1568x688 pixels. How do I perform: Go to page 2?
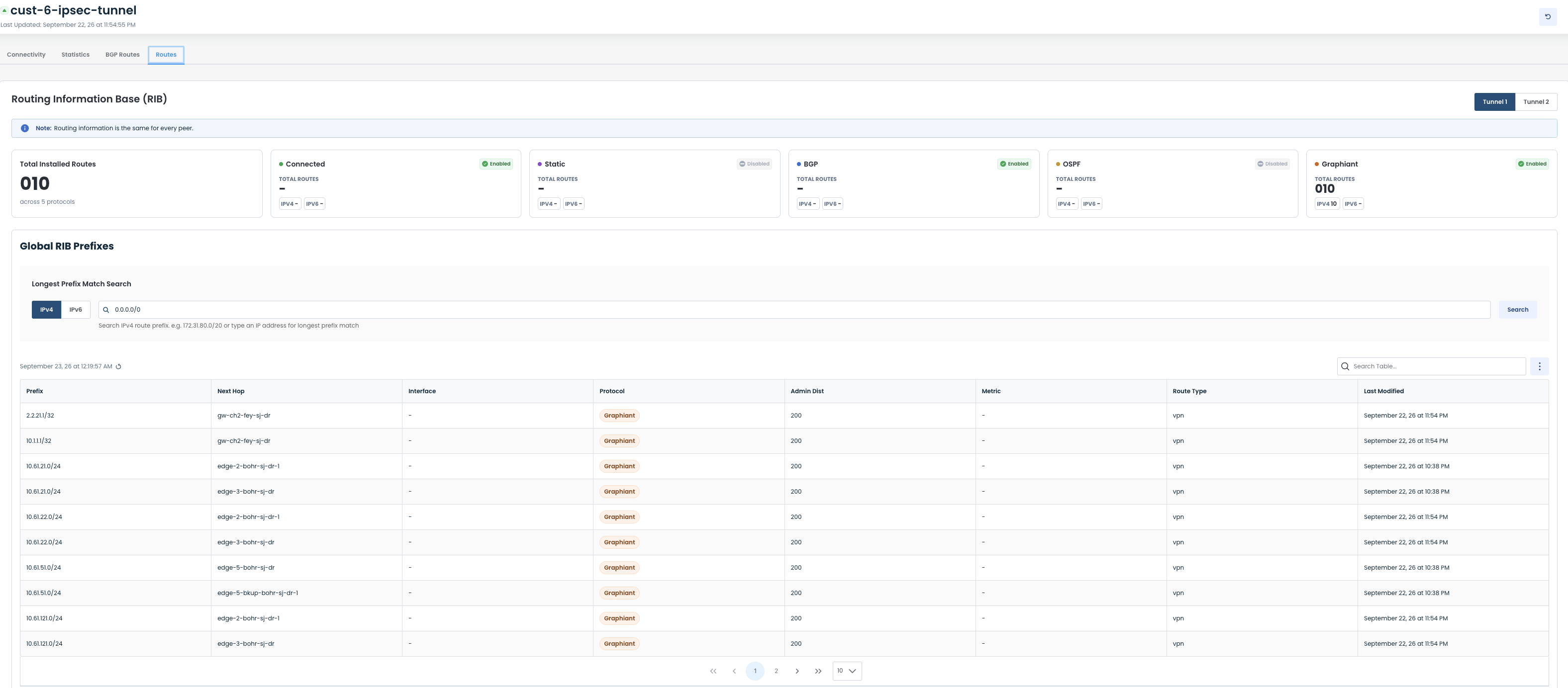pyautogui.click(x=776, y=671)
